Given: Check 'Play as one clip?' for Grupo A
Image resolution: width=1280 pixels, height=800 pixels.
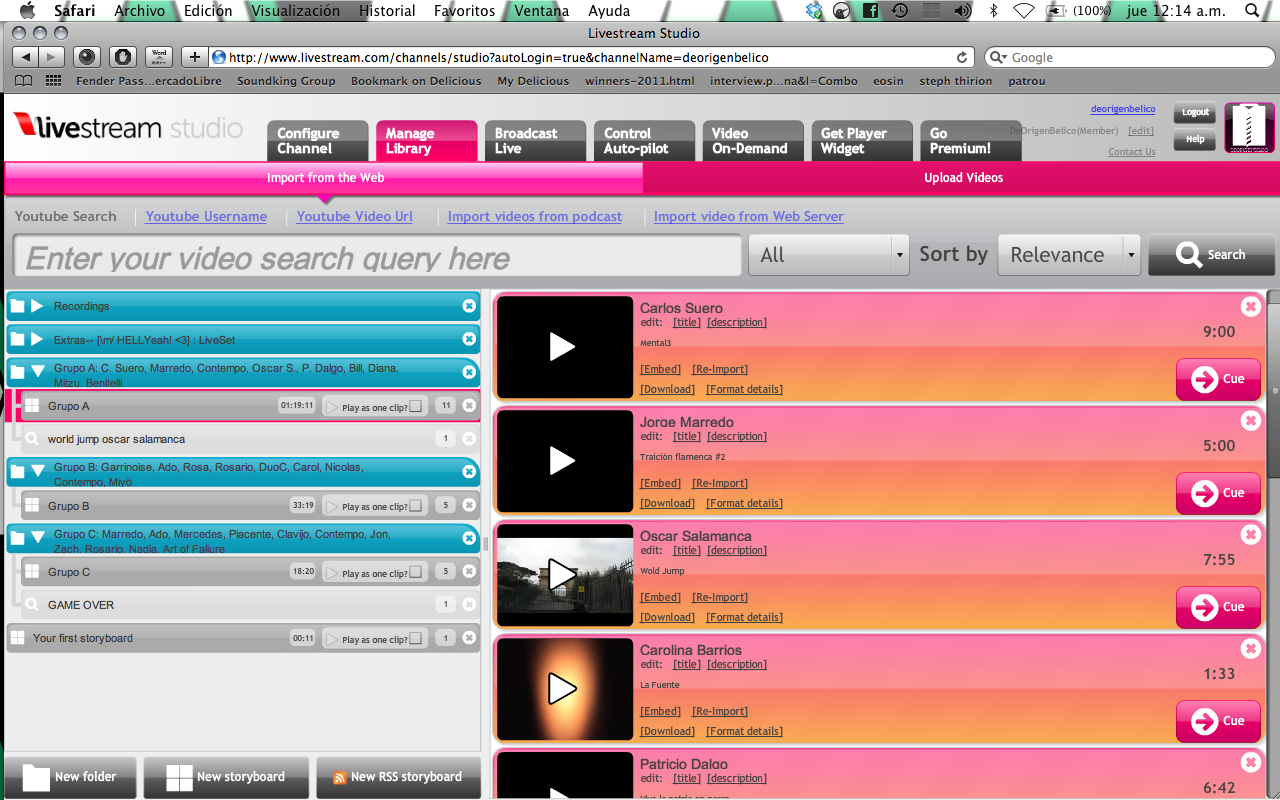Looking at the screenshot, I should (x=416, y=406).
